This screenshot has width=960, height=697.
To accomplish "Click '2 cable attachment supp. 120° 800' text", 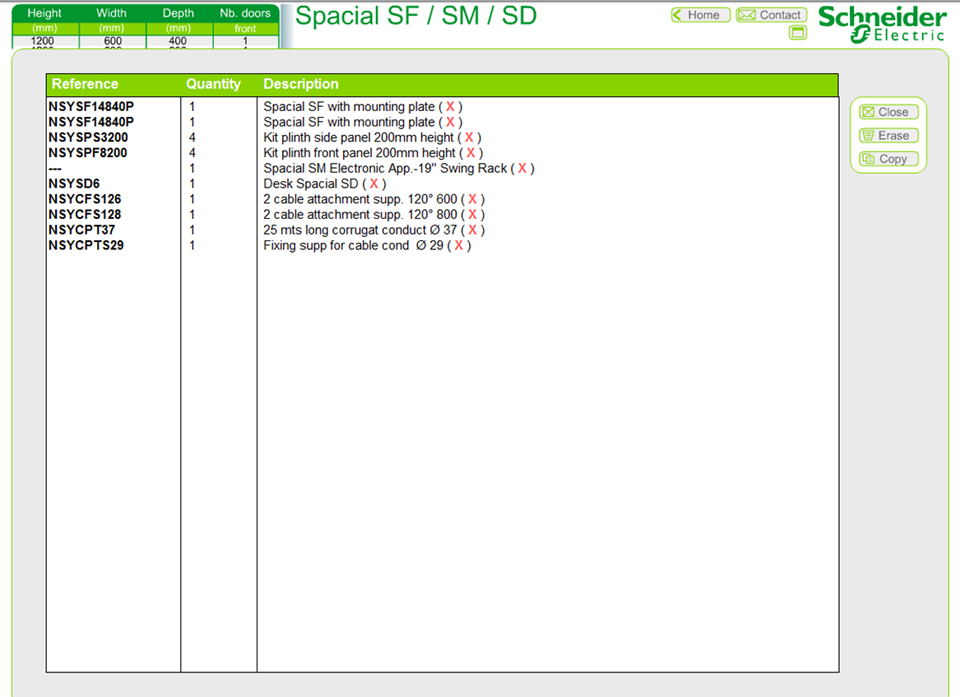I will 360,214.
